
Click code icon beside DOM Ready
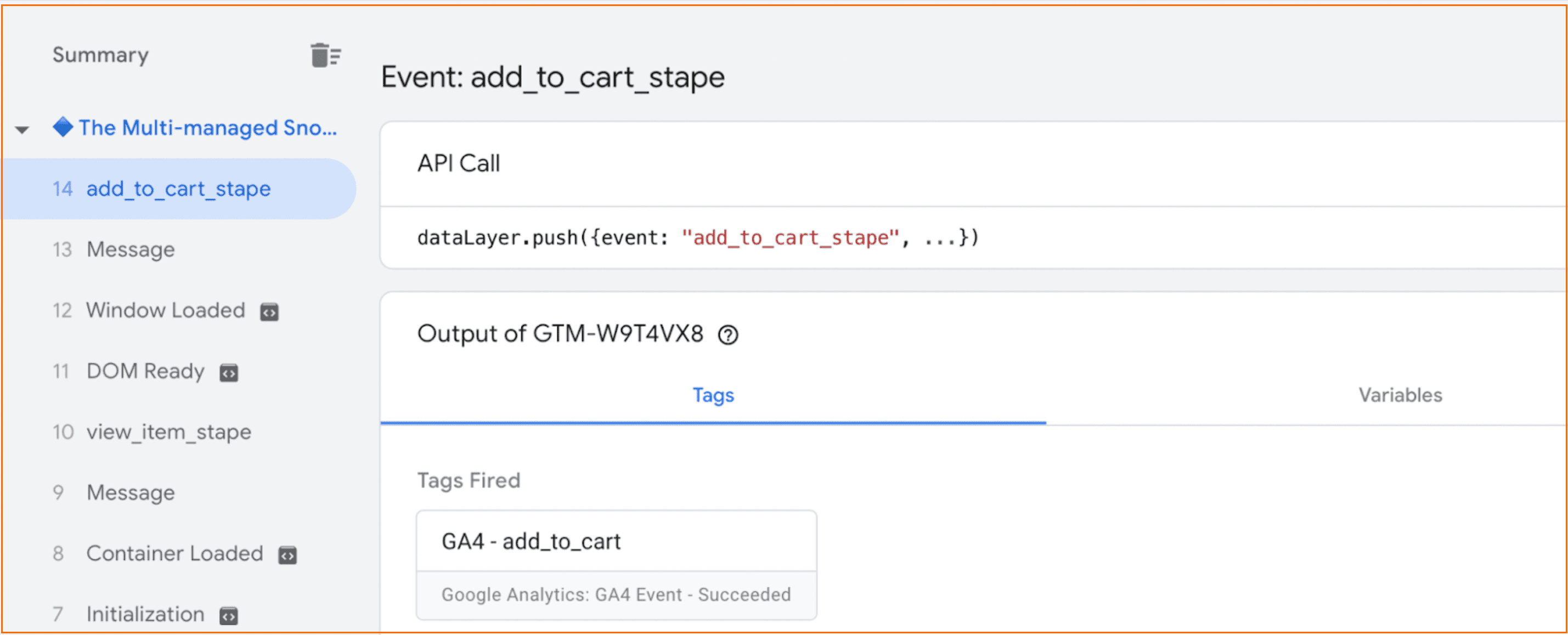point(229,373)
